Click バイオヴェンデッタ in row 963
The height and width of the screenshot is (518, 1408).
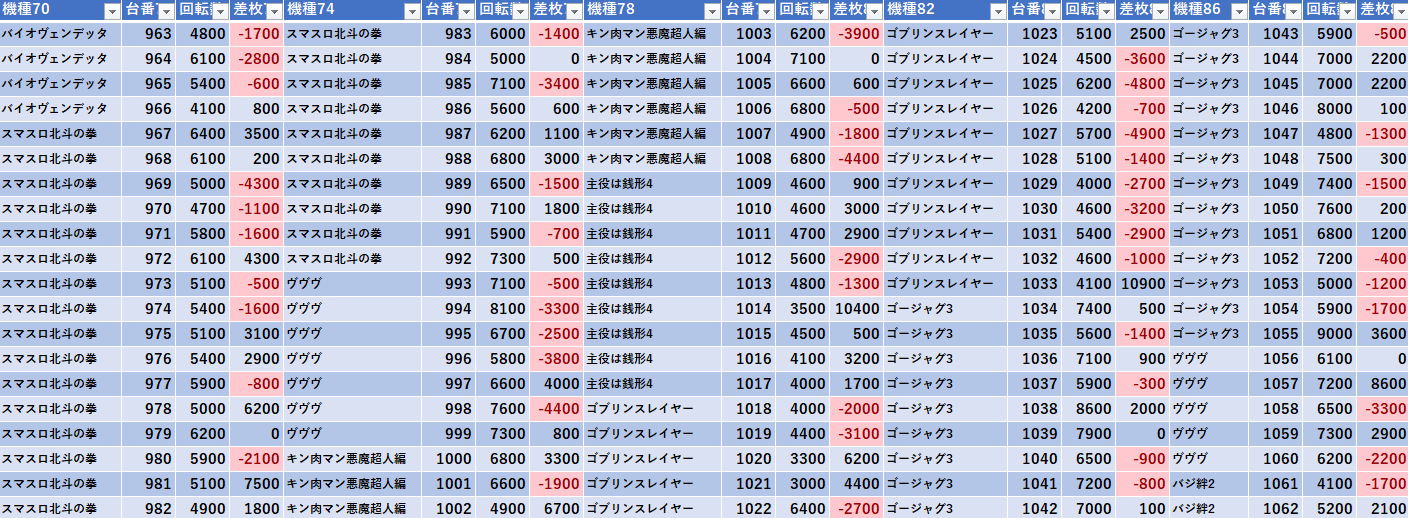pos(54,34)
